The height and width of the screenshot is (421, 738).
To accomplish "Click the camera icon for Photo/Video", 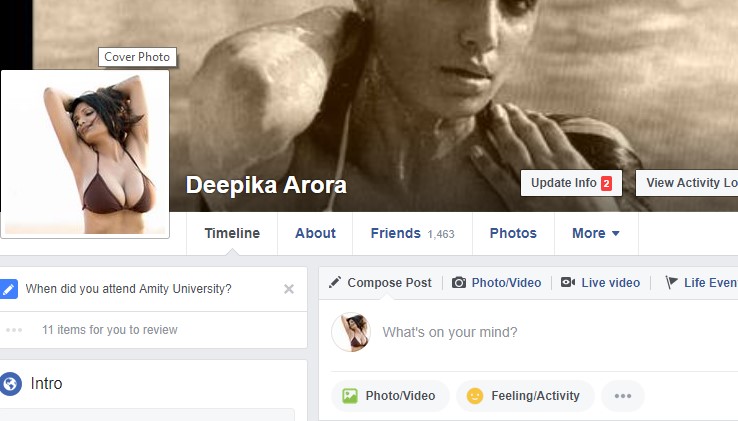I will pos(459,283).
